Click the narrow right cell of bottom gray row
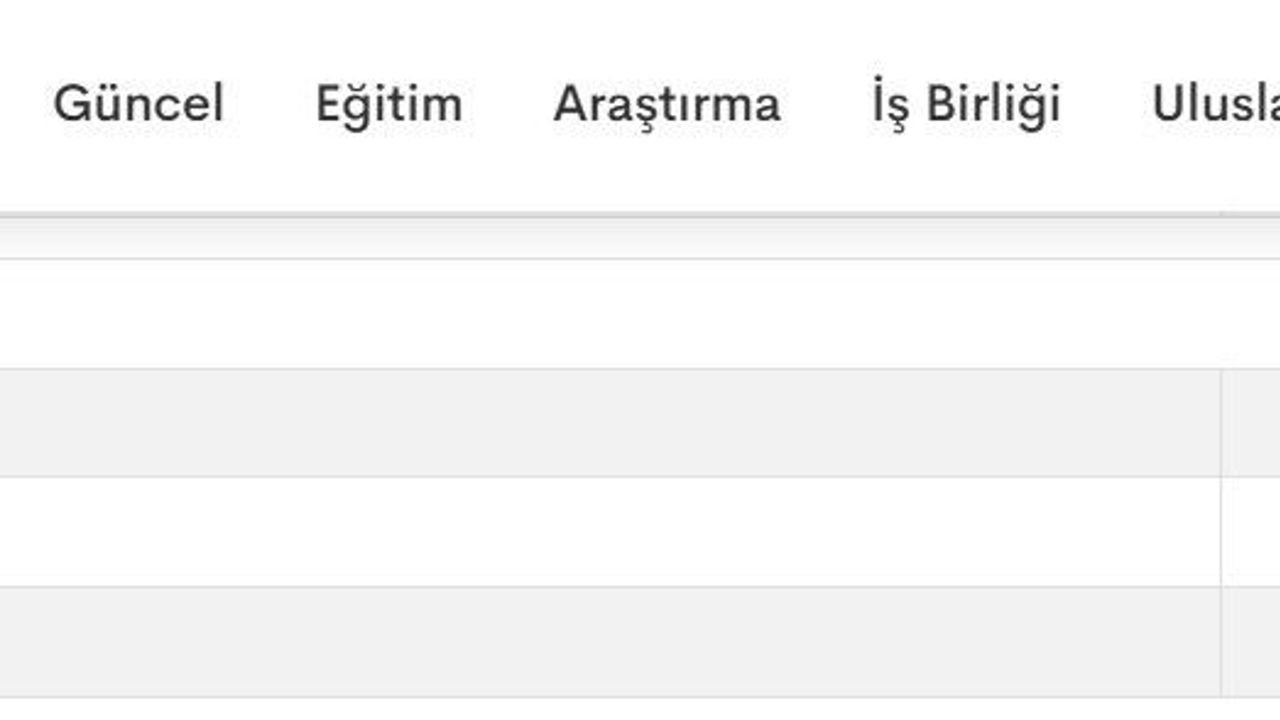 [1251, 641]
